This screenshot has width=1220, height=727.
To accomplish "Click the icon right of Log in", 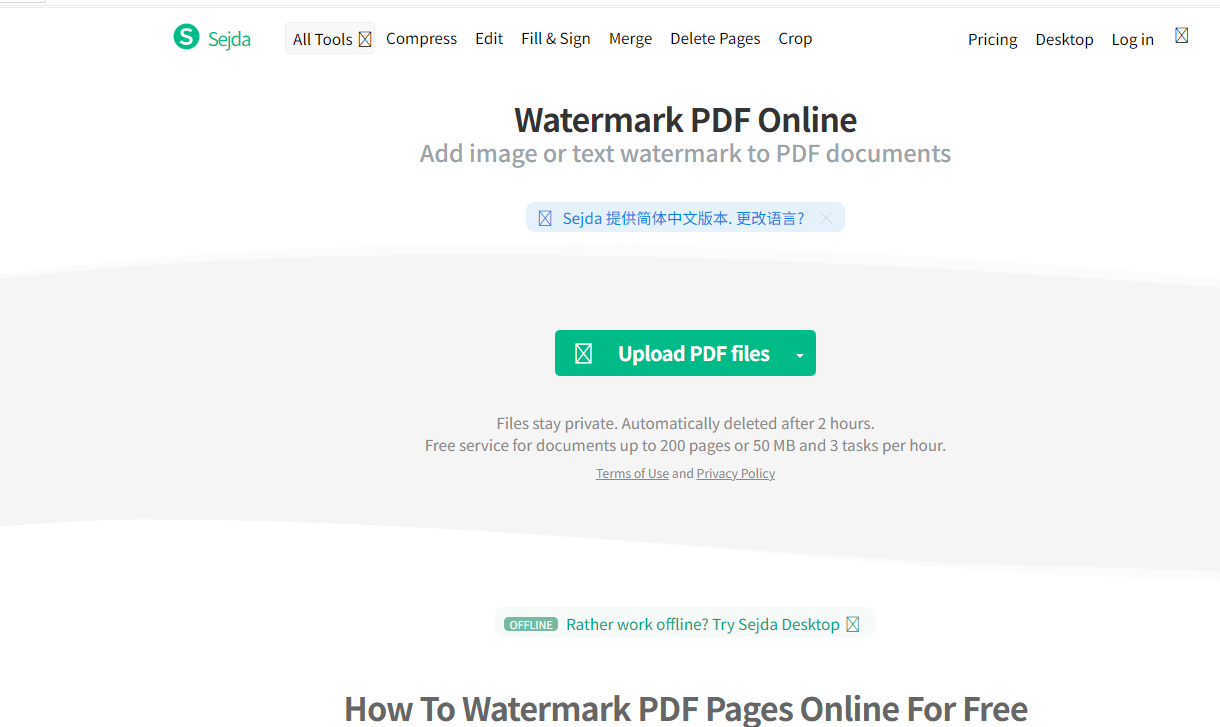I will (x=1182, y=36).
